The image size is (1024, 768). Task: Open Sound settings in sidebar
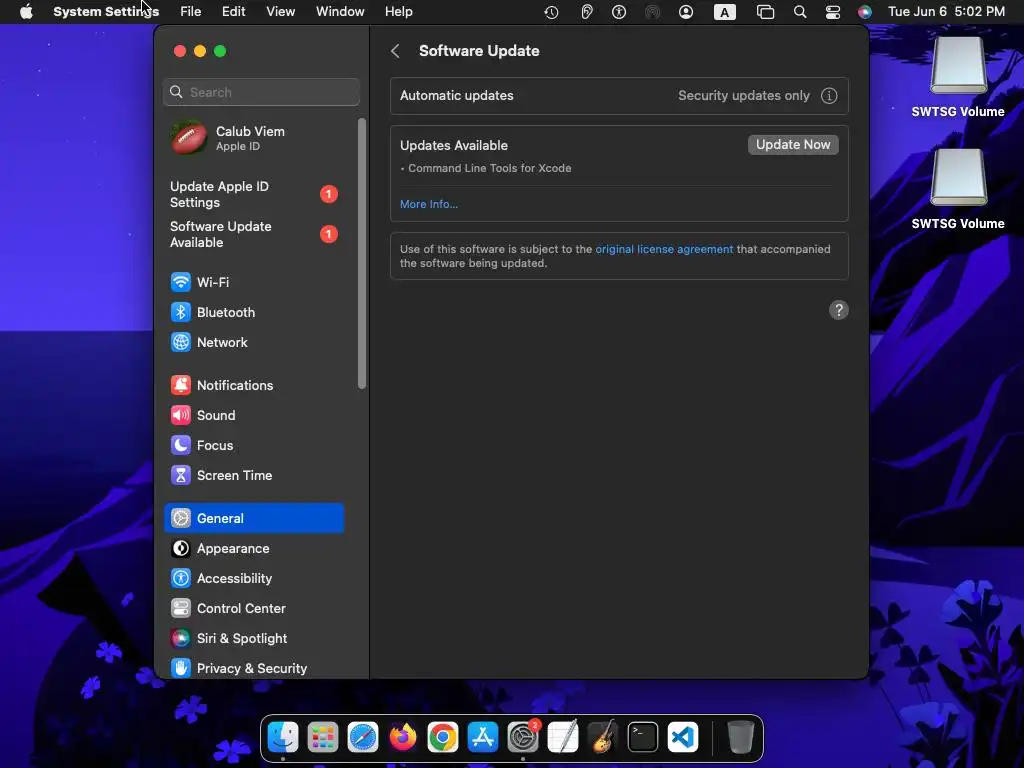[x=253, y=415]
